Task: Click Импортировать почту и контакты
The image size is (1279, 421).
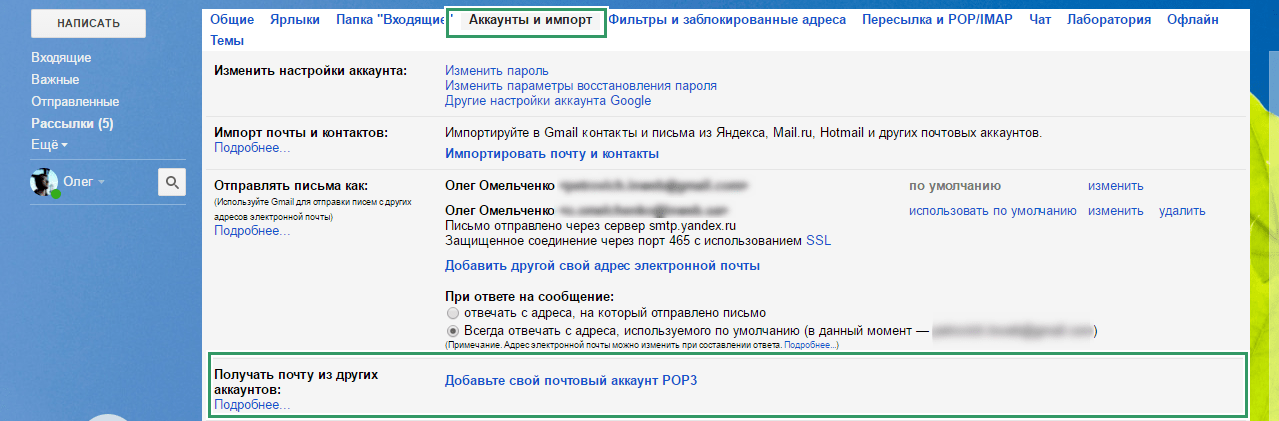Action: point(552,154)
